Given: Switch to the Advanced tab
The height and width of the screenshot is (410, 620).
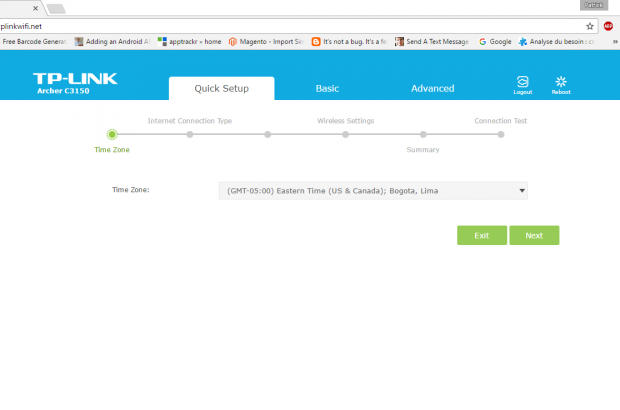Looking at the screenshot, I should click(x=432, y=88).
